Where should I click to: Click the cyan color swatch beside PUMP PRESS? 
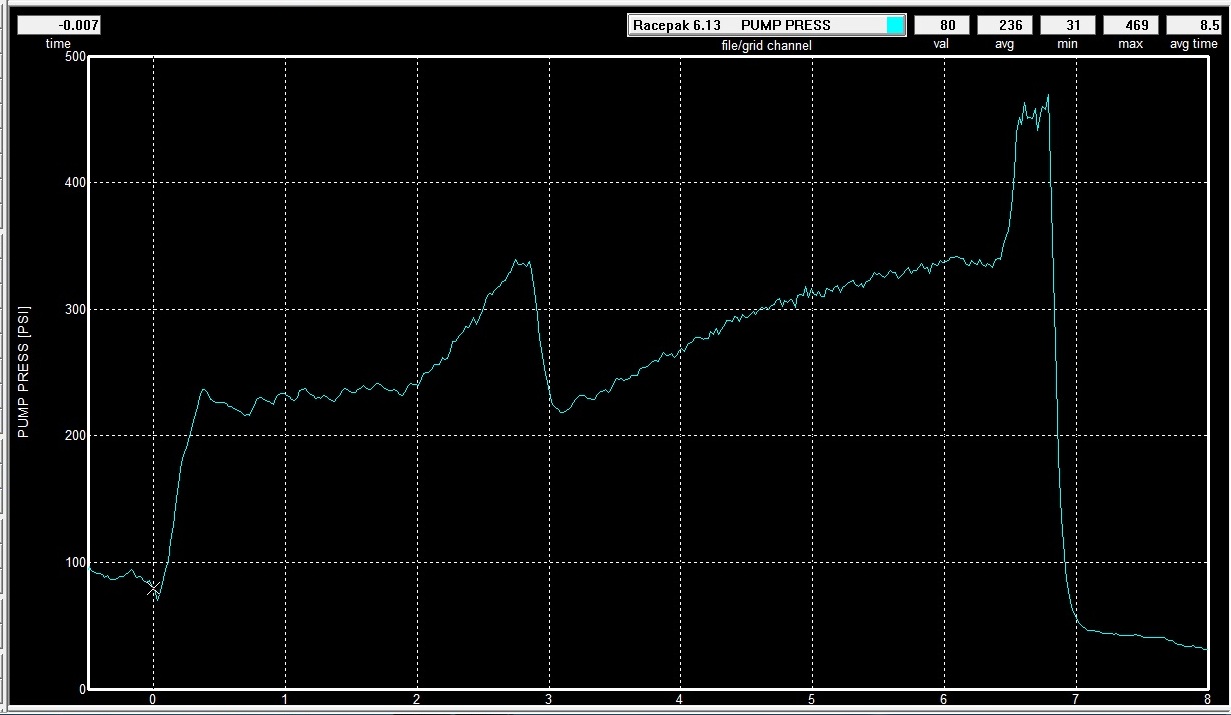point(895,25)
